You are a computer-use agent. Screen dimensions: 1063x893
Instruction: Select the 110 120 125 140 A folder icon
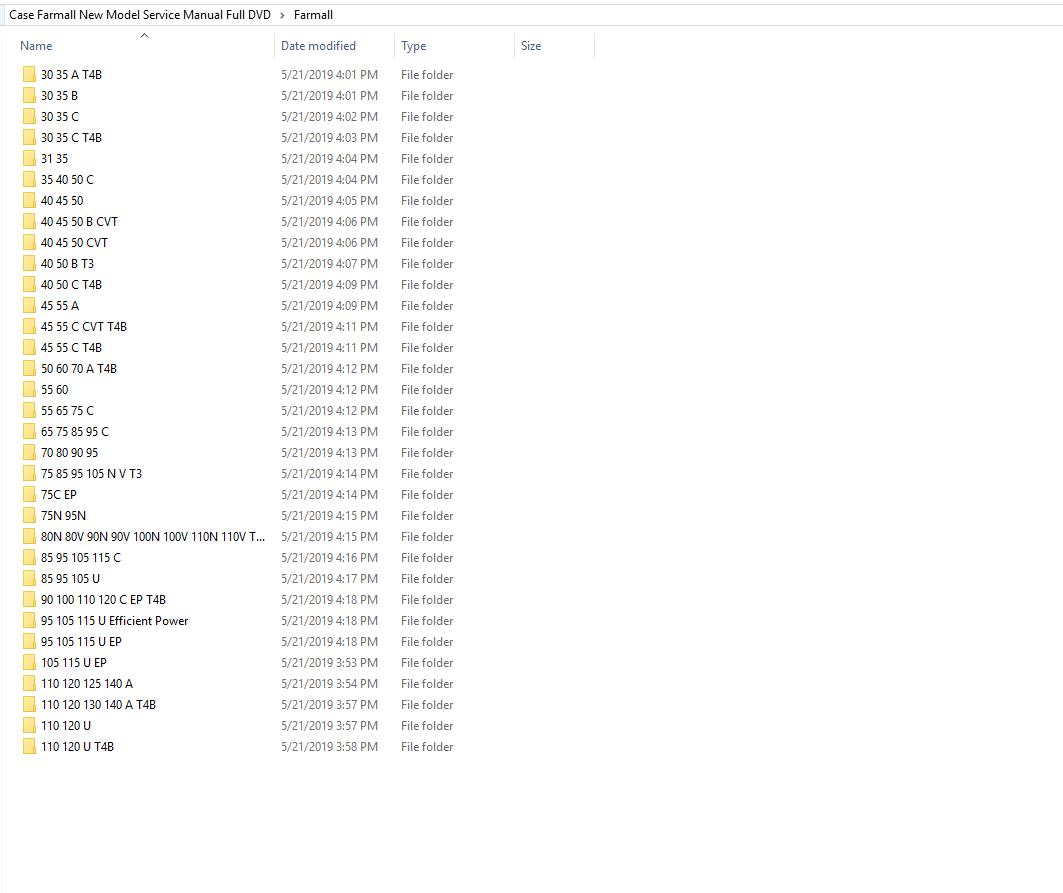pyautogui.click(x=28, y=684)
